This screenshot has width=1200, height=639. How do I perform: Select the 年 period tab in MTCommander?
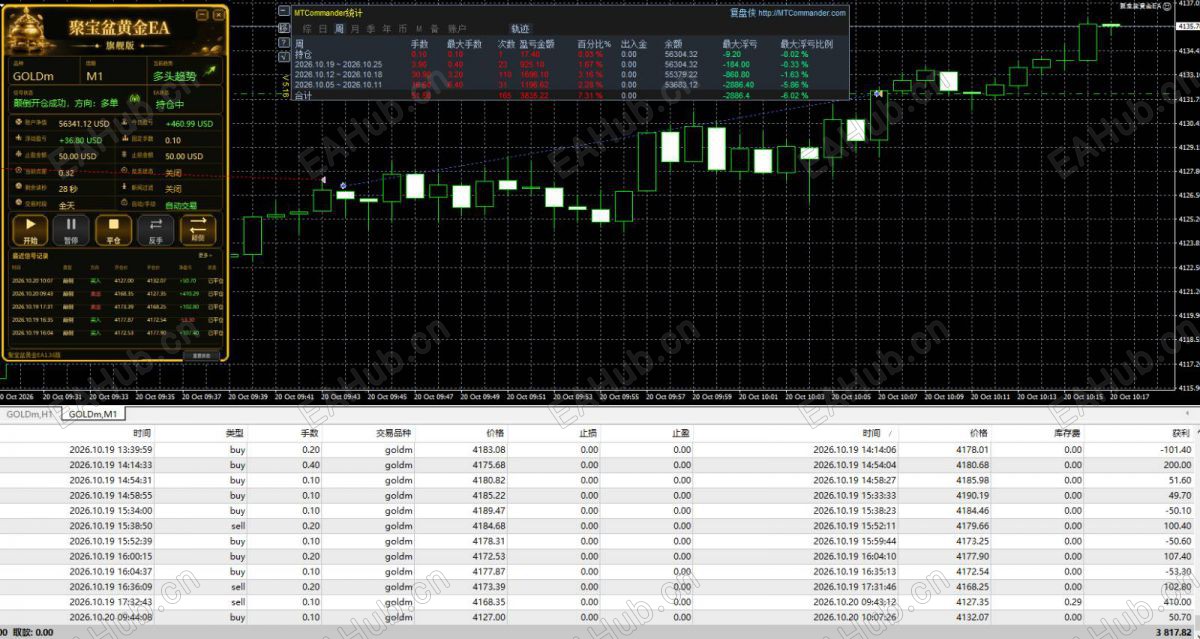[x=387, y=29]
